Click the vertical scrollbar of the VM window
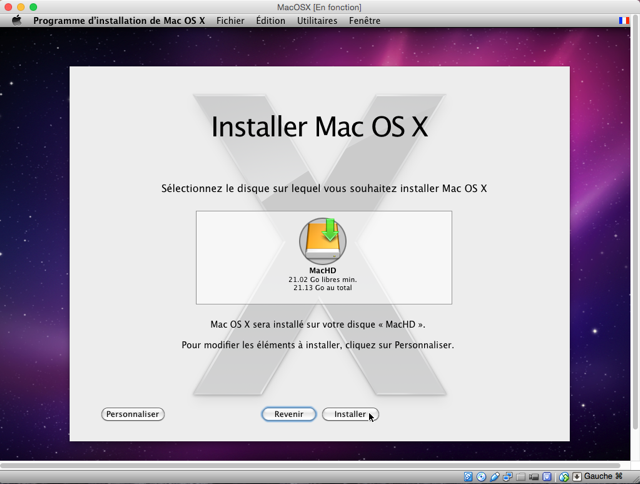Screen dimensions: 640x484 [x=635, y=220]
